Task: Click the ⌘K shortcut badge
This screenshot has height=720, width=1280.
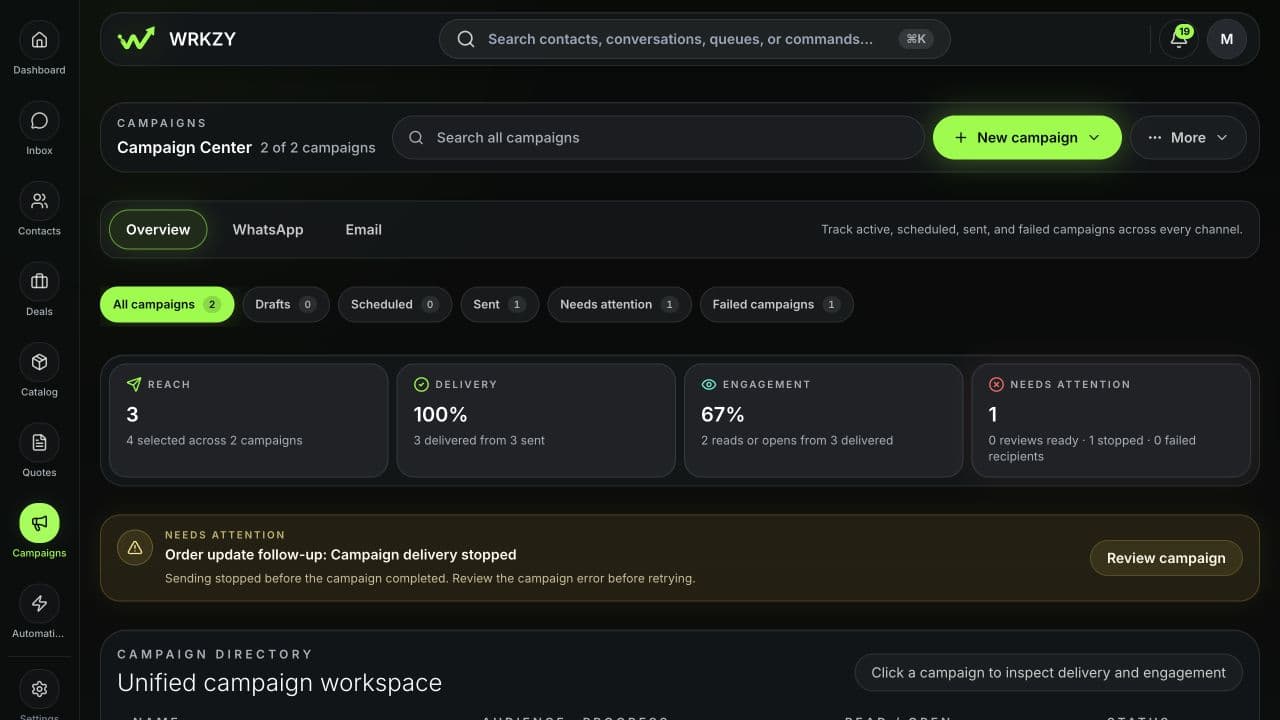Action: pyautogui.click(x=915, y=39)
